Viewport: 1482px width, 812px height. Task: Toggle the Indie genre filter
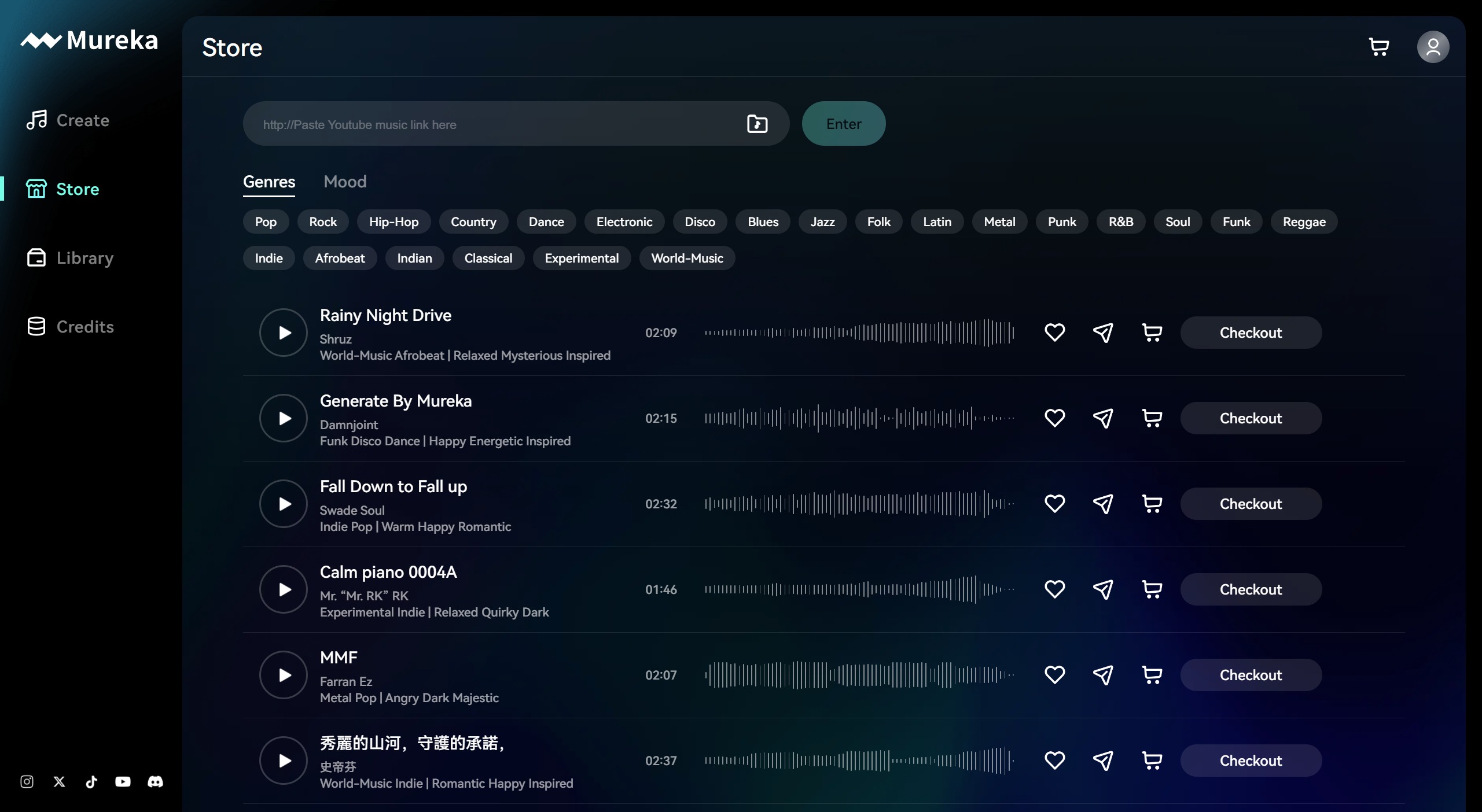coord(268,258)
